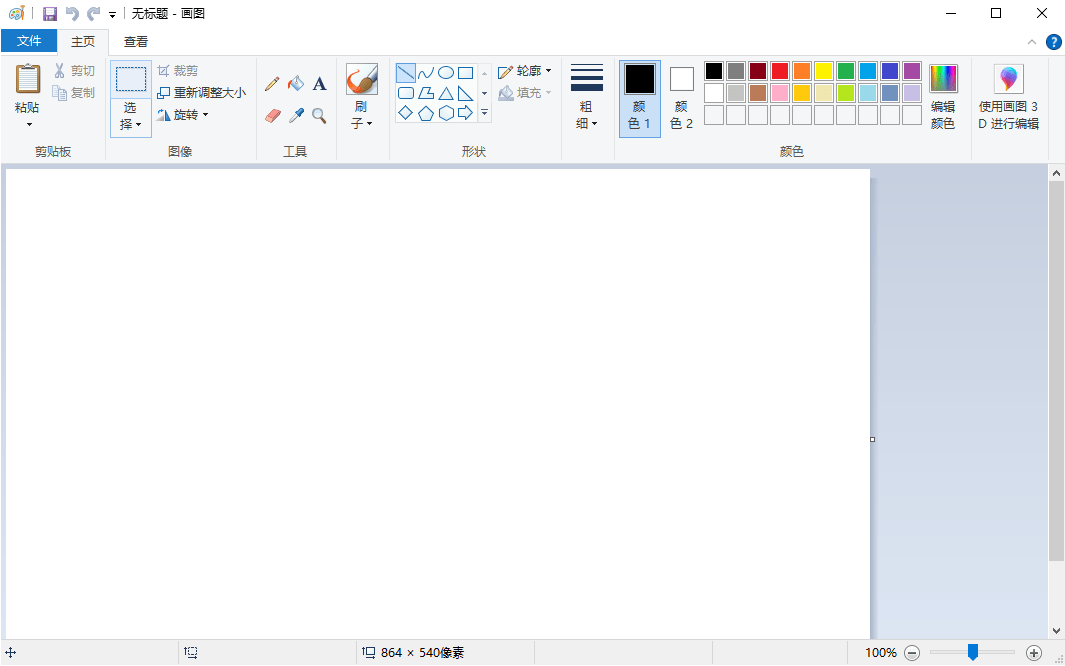Open the Help question mark icon
The height and width of the screenshot is (666, 1065).
coord(1053,42)
